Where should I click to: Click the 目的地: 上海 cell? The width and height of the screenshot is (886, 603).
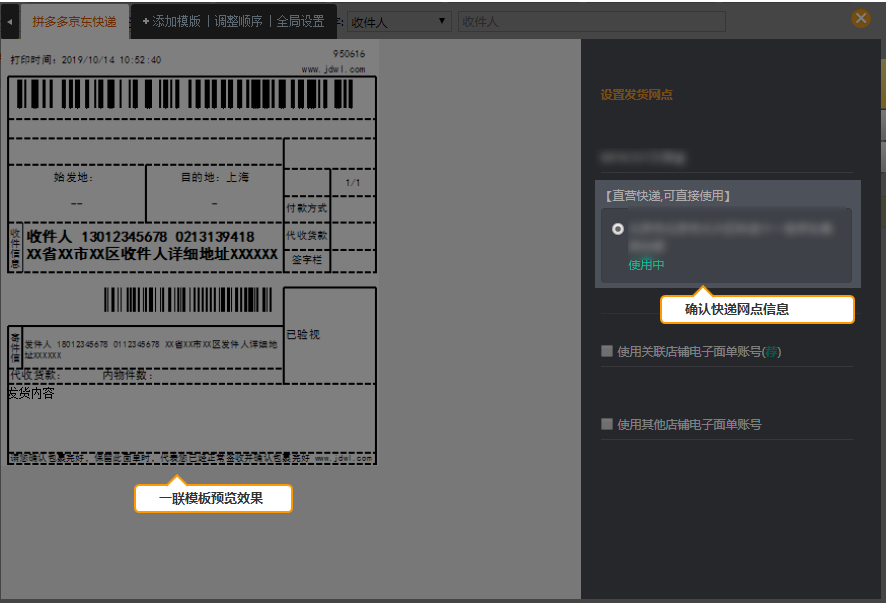(214, 194)
